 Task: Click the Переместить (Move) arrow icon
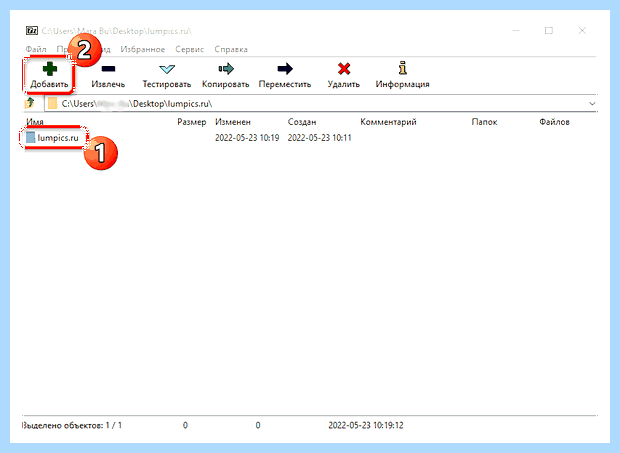pyautogui.click(x=285, y=69)
